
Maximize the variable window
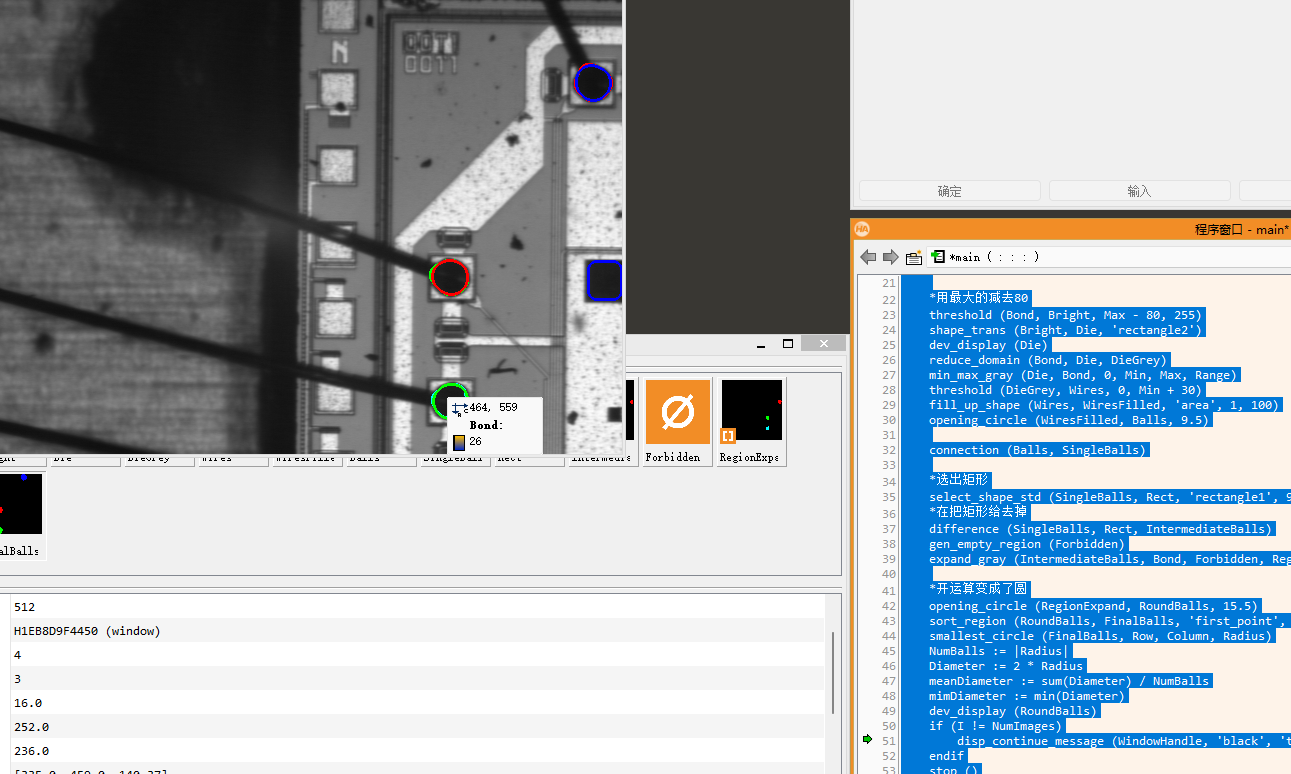tap(788, 344)
